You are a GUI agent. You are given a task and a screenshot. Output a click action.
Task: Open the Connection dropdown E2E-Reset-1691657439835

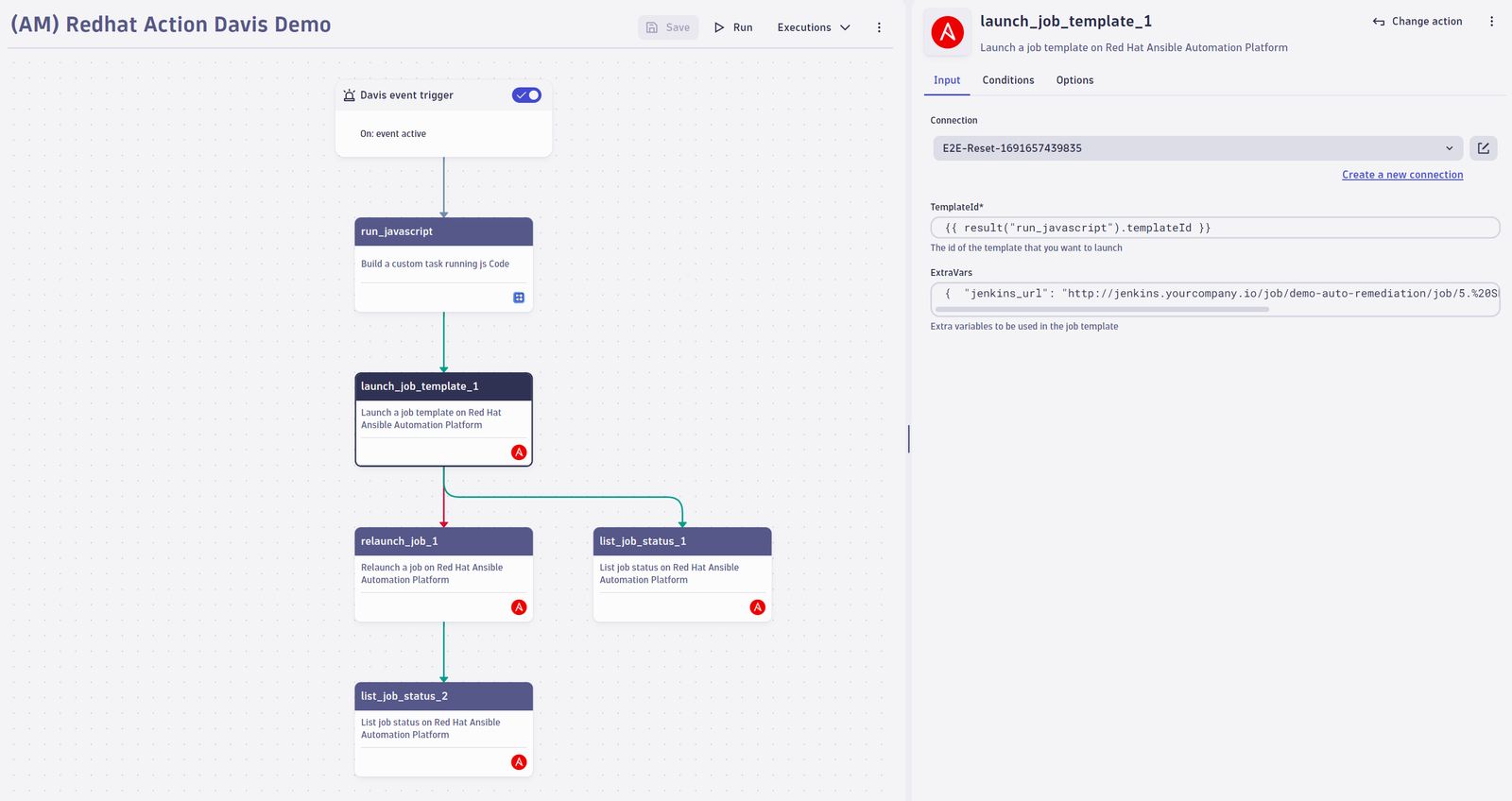click(x=1198, y=148)
